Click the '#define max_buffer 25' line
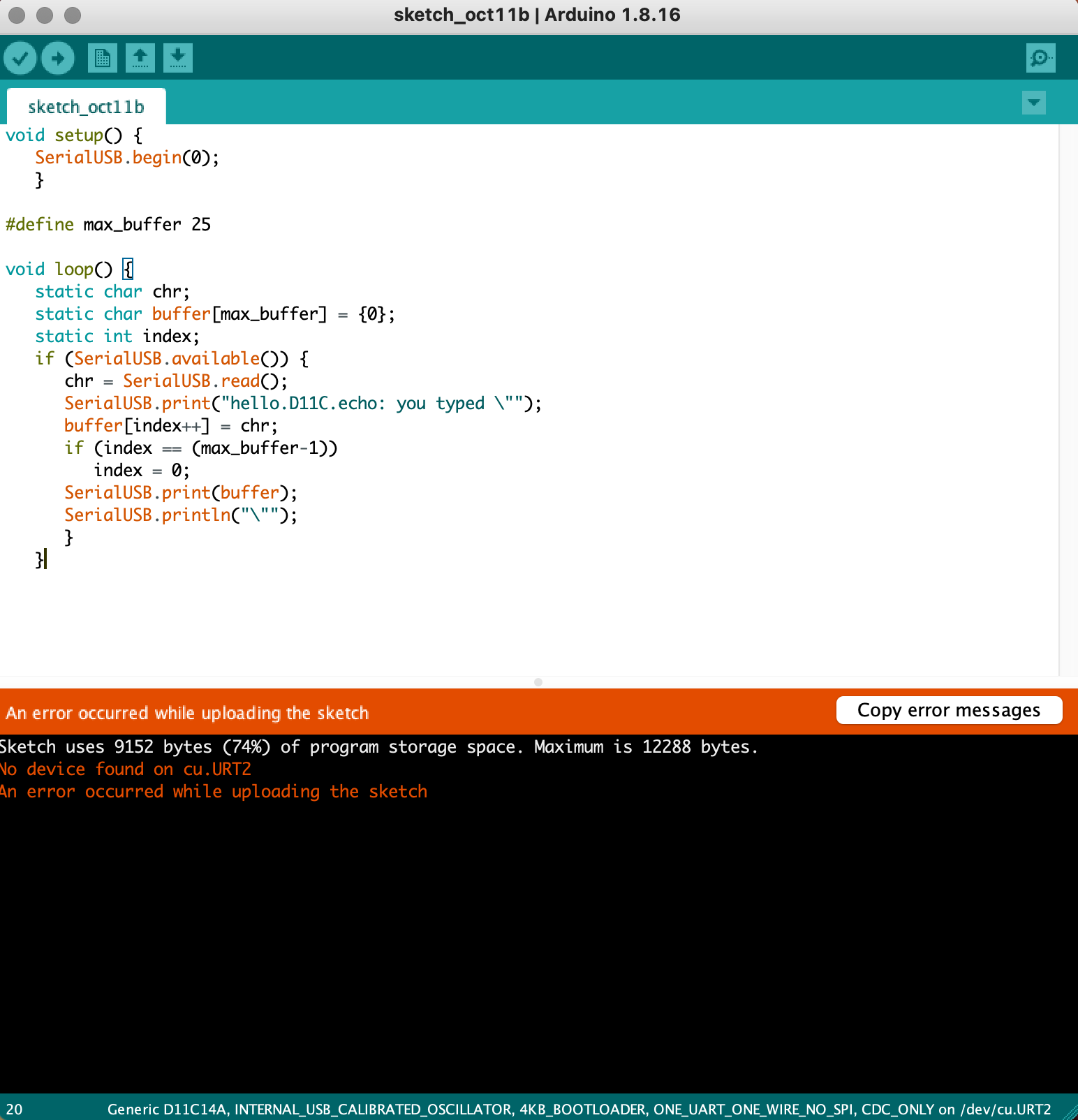1078x1120 pixels. click(x=108, y=224)
